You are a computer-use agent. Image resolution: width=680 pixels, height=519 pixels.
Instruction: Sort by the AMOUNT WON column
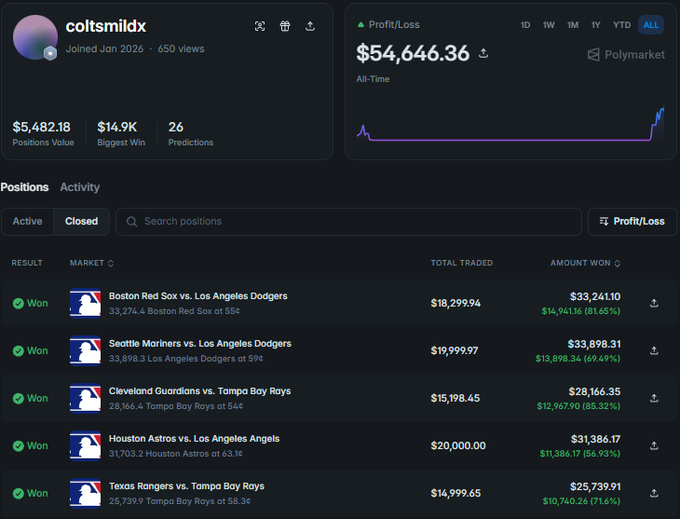pyautogui.click(x=585, y=263)
